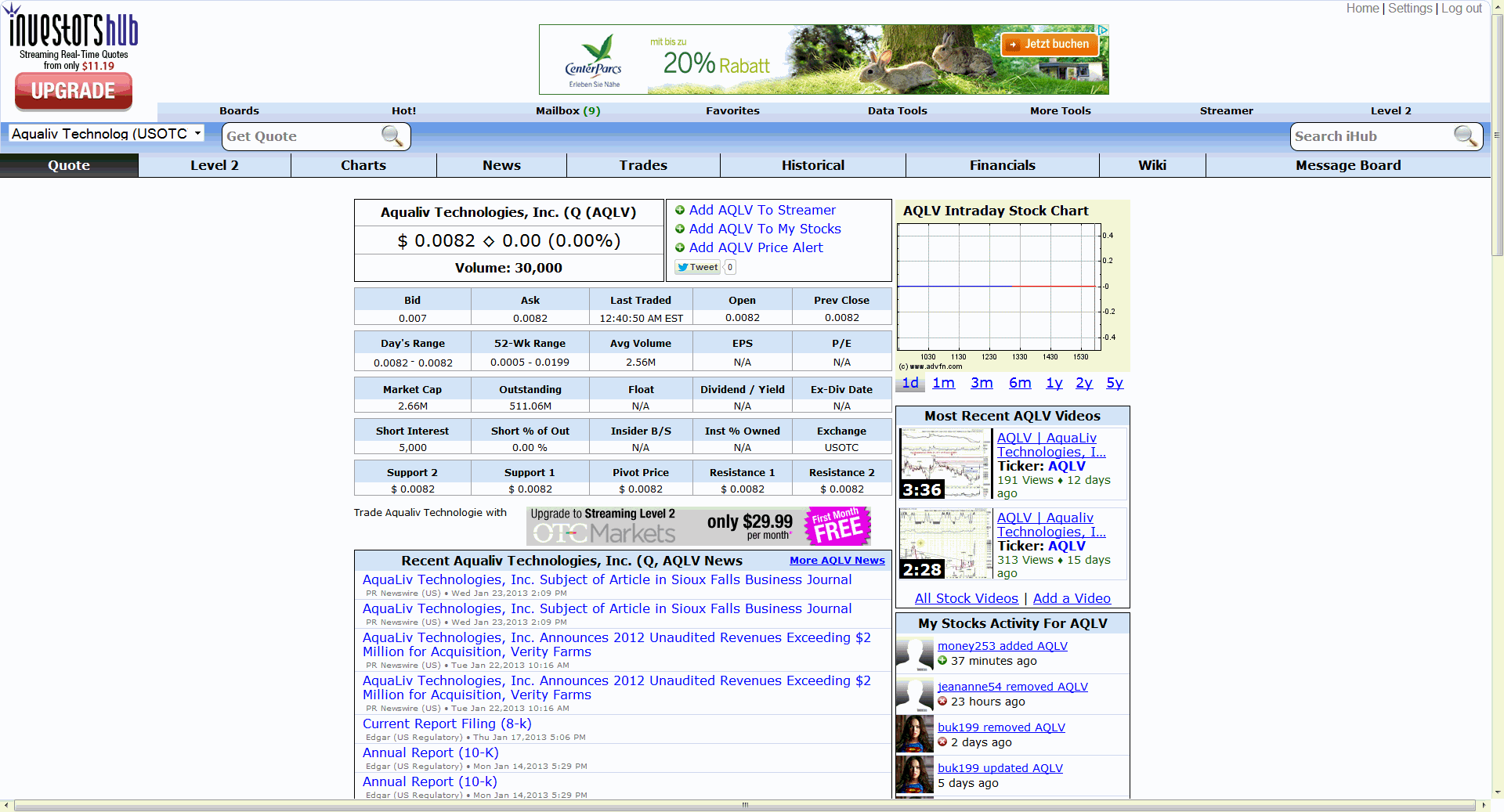The width and height of the screenshot is (1504, 812).
Task: Select the 5y chart range
Action: (x=1115, y=383)
